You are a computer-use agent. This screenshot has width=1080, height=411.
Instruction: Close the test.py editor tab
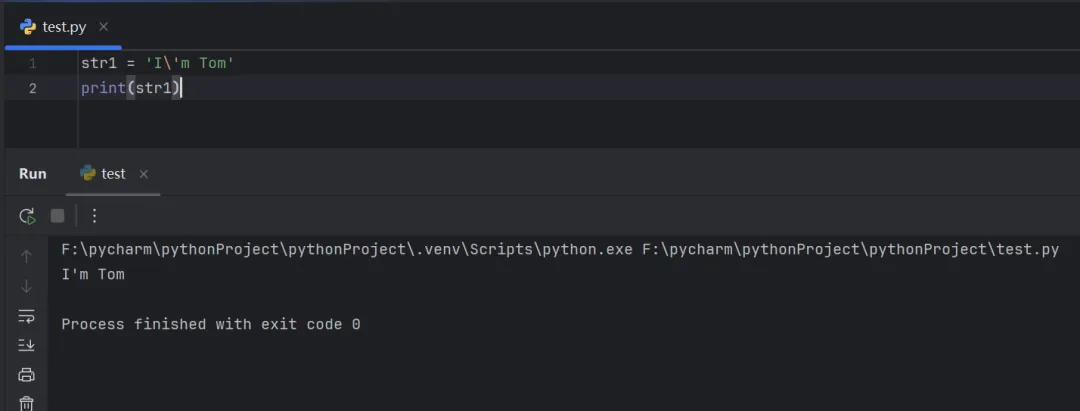[x=104, y=27]
